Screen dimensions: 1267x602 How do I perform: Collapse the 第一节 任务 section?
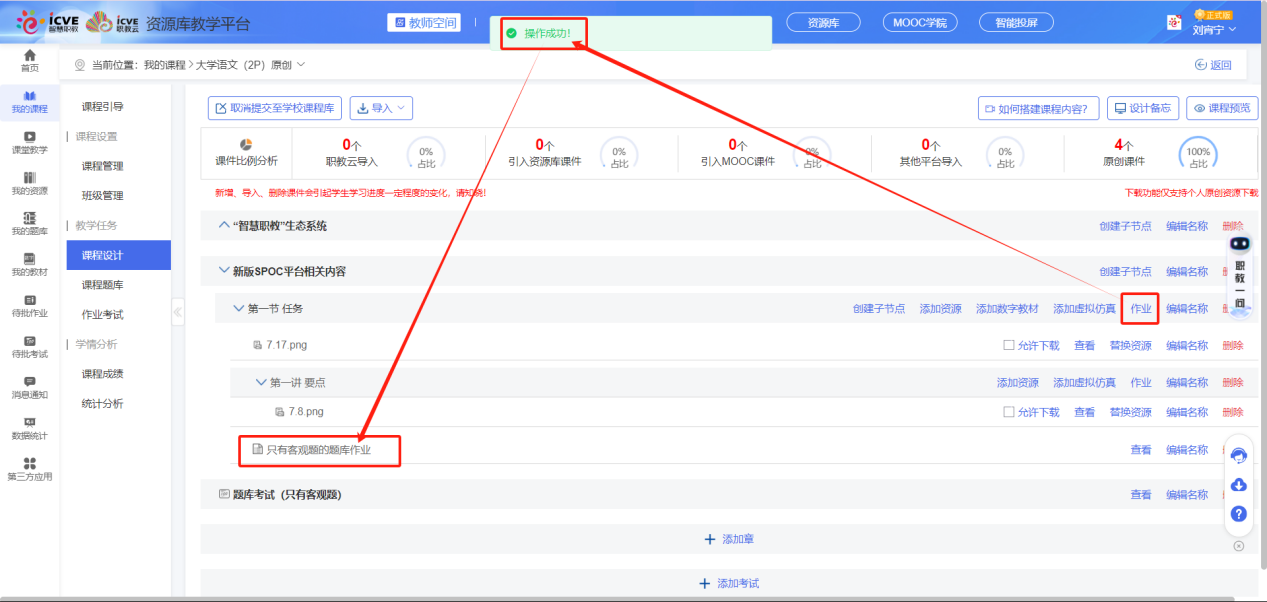(238, 309)
